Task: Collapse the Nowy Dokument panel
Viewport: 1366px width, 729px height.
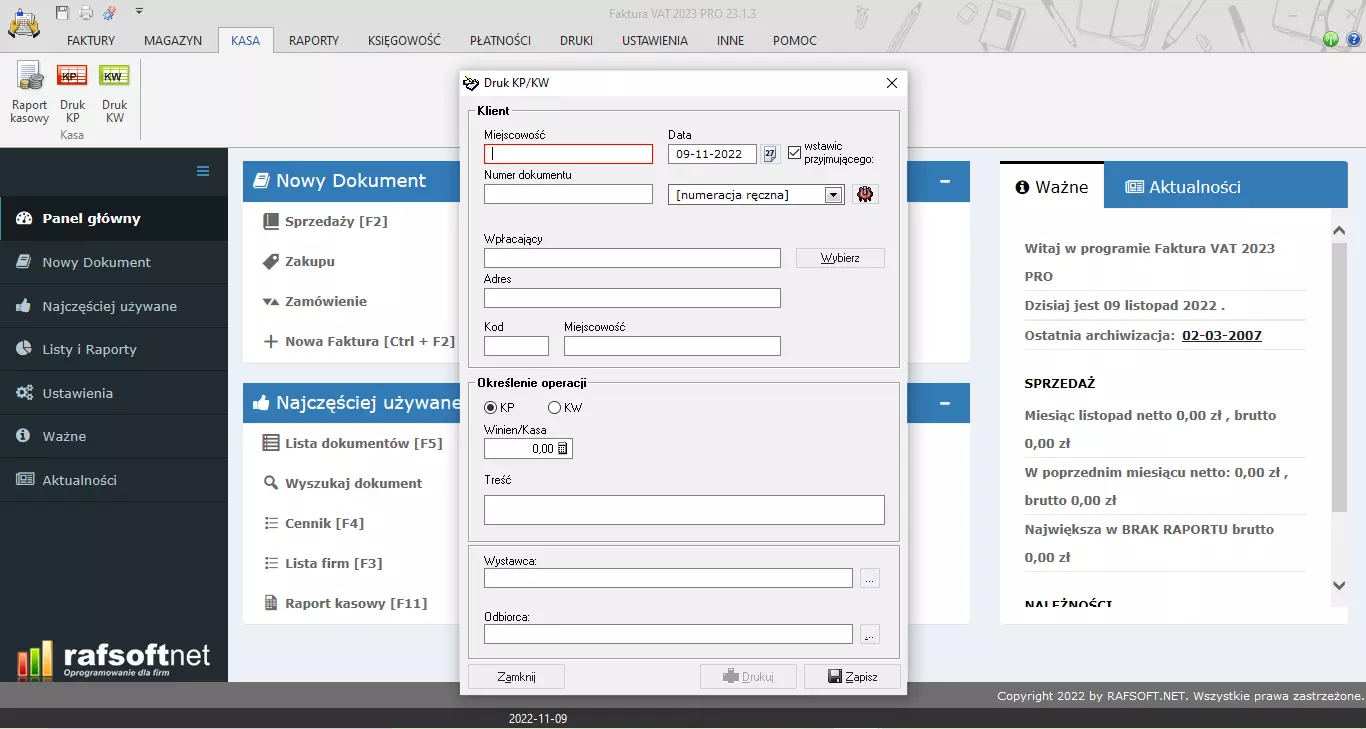Action: click(945, 182)
